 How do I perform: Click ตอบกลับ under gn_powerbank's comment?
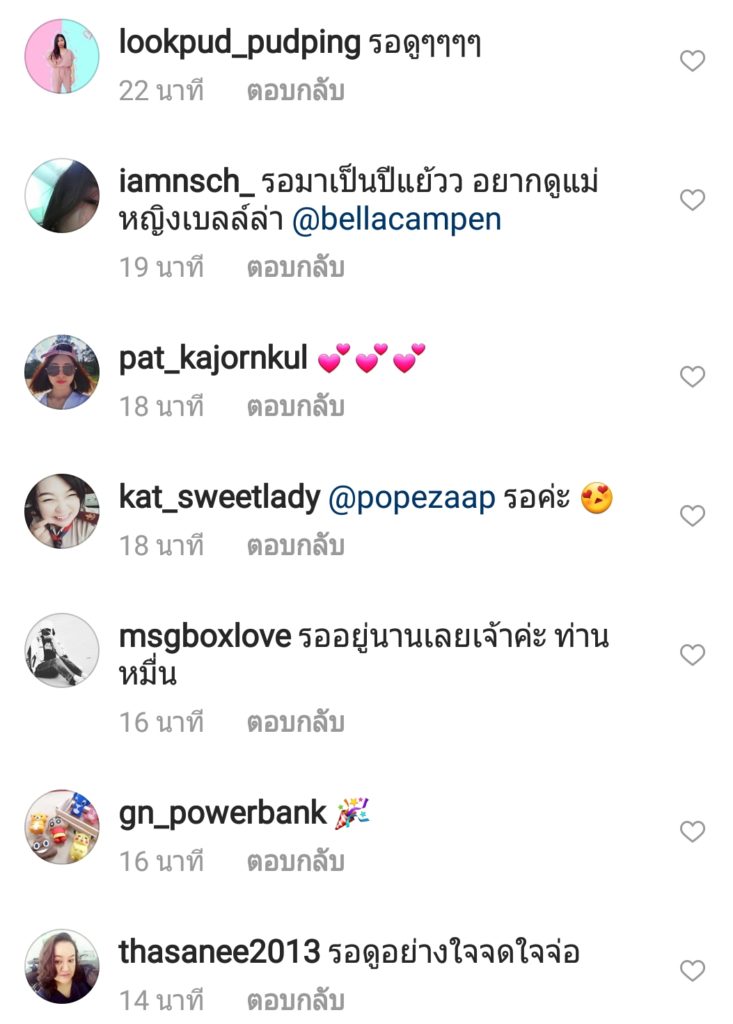coord(295,862)
